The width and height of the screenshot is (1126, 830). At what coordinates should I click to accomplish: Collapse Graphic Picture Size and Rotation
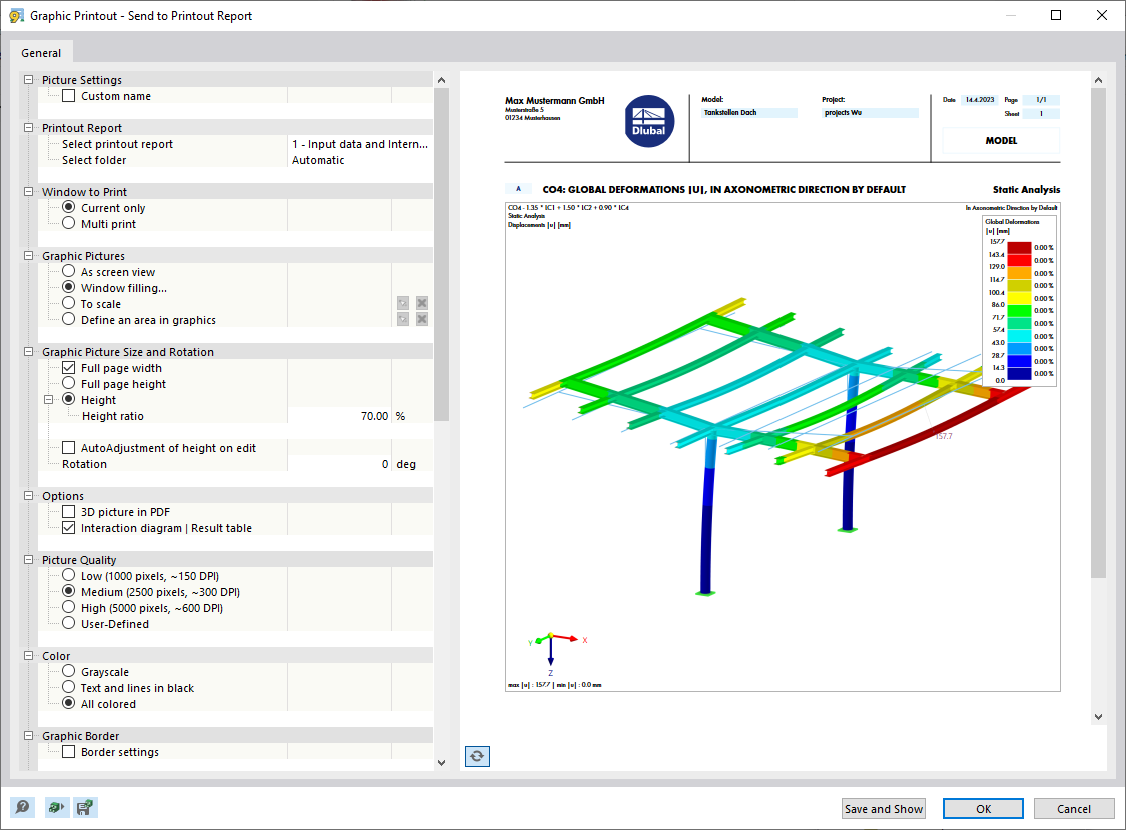point(29,352)
